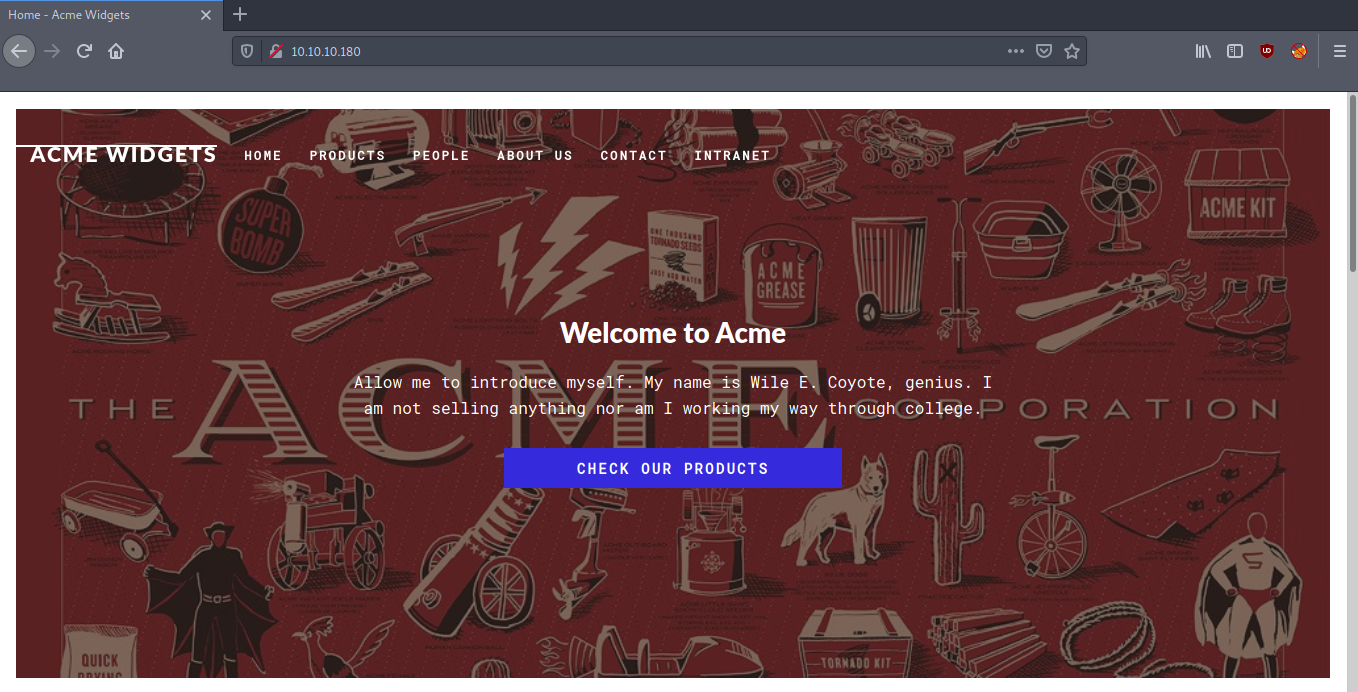
Task: Open the HOME navigation link
Action: point(263,156)
